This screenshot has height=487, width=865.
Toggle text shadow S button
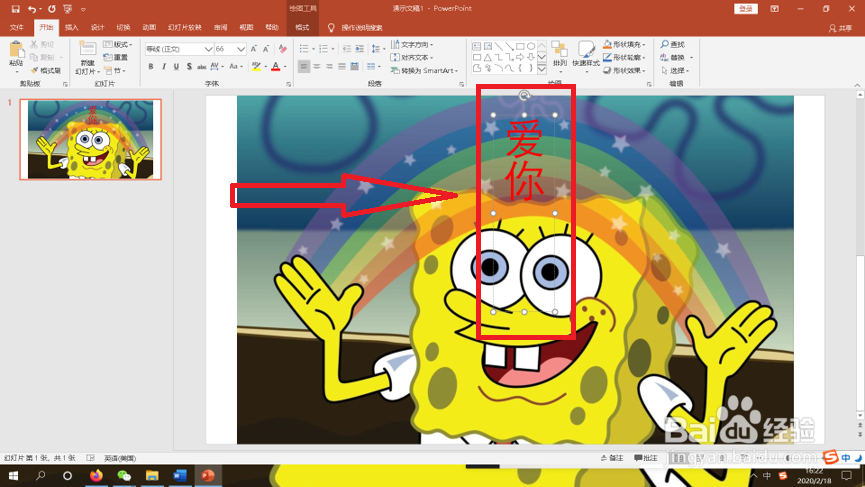click(189, 67)
